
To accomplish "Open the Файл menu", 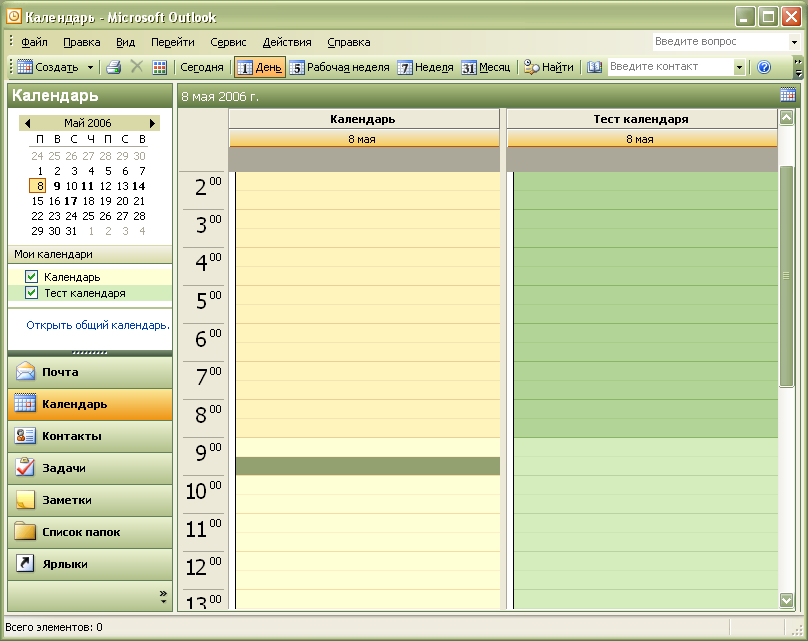I will [34, 42].
